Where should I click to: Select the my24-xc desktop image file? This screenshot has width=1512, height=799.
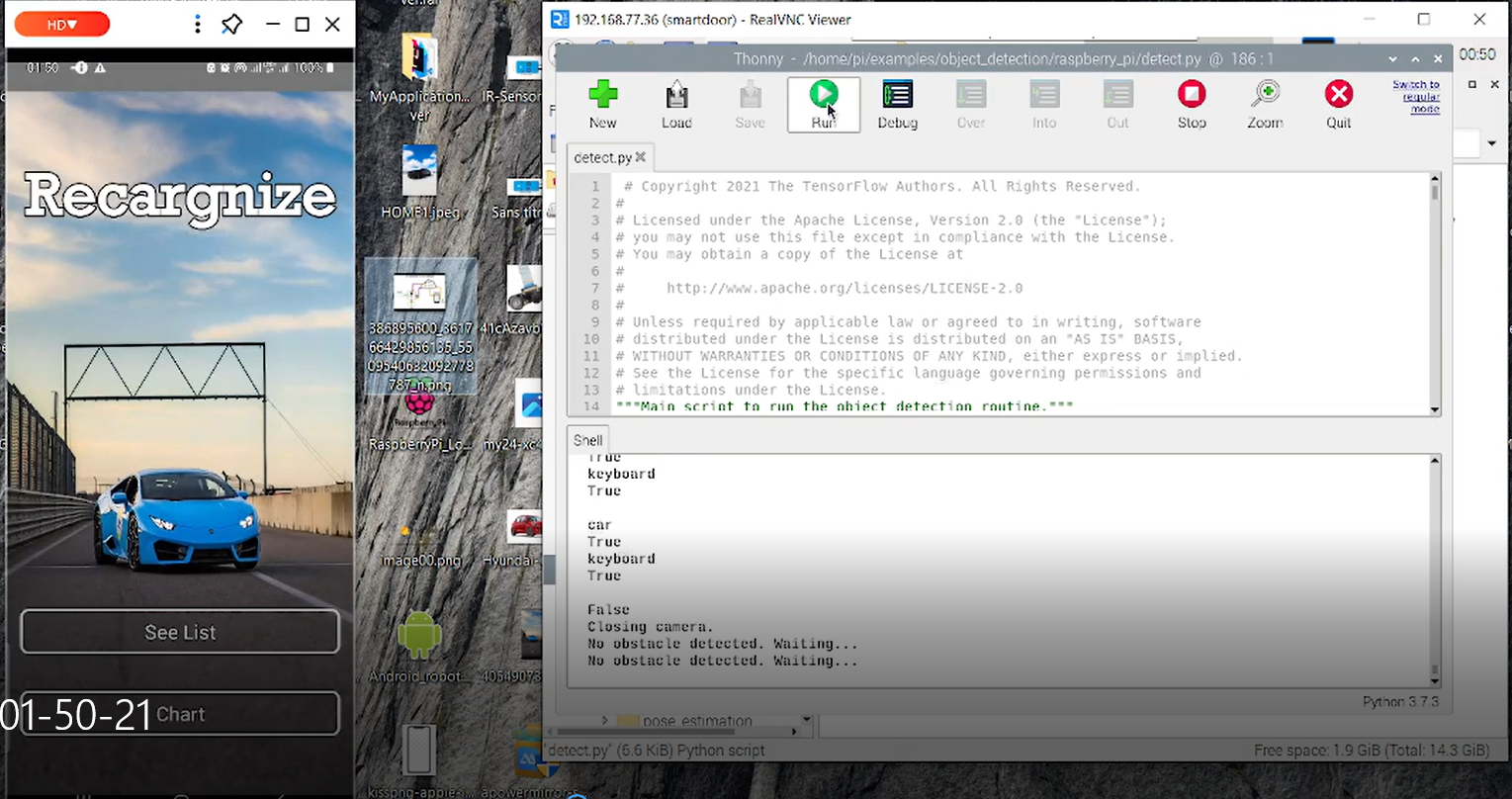click(x=514, y=417)
